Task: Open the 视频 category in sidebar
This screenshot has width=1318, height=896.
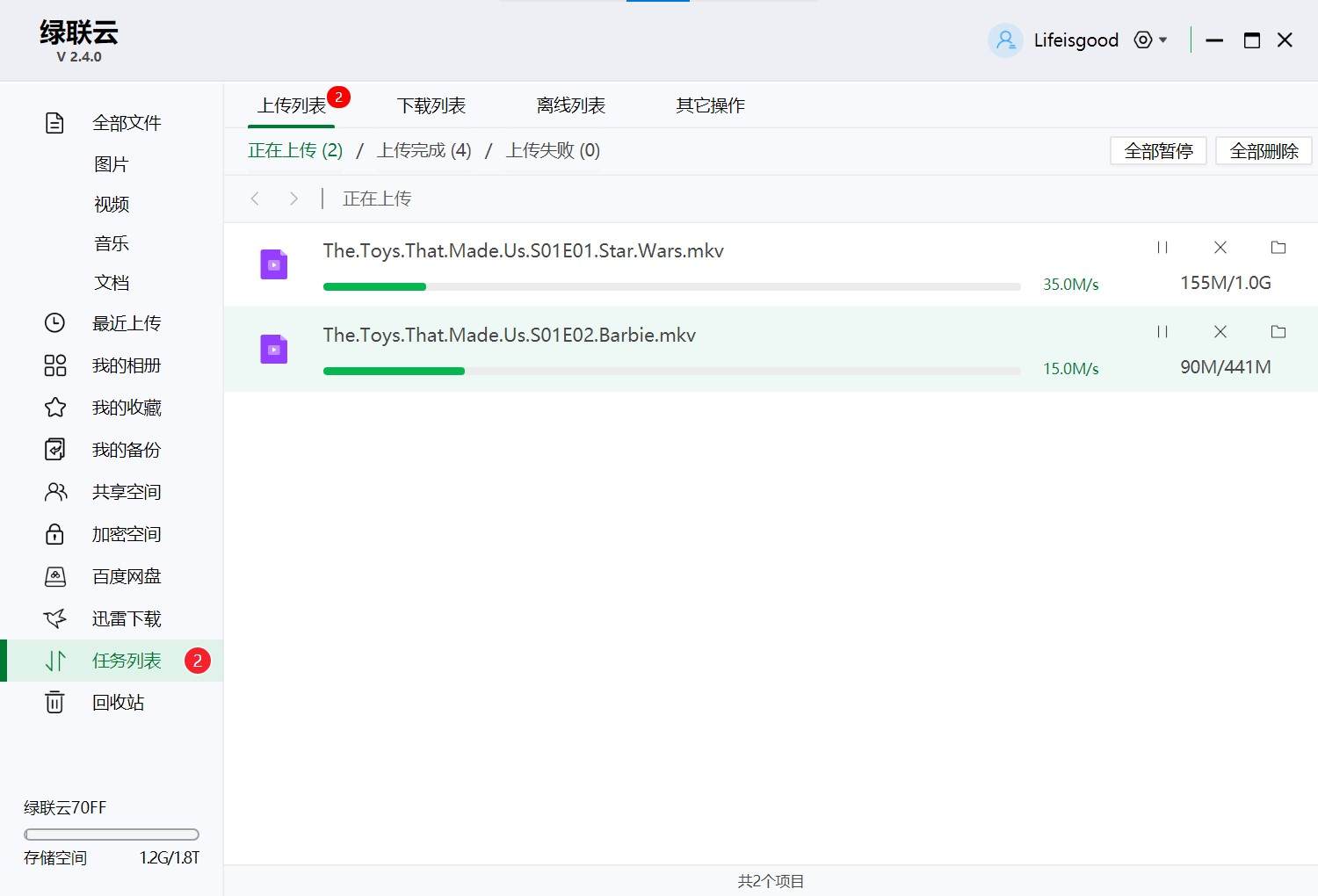Action: (x=112, y=204)
